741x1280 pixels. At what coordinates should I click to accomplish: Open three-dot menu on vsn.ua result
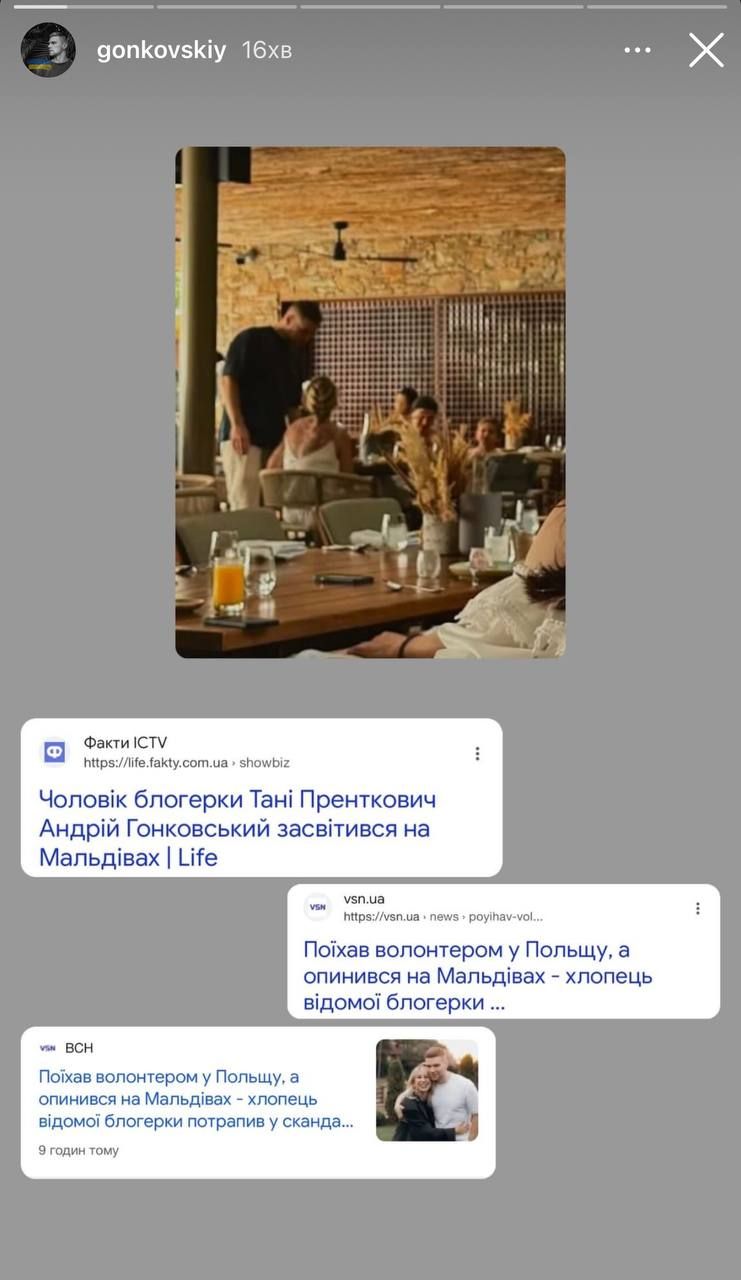click(697, 908)
